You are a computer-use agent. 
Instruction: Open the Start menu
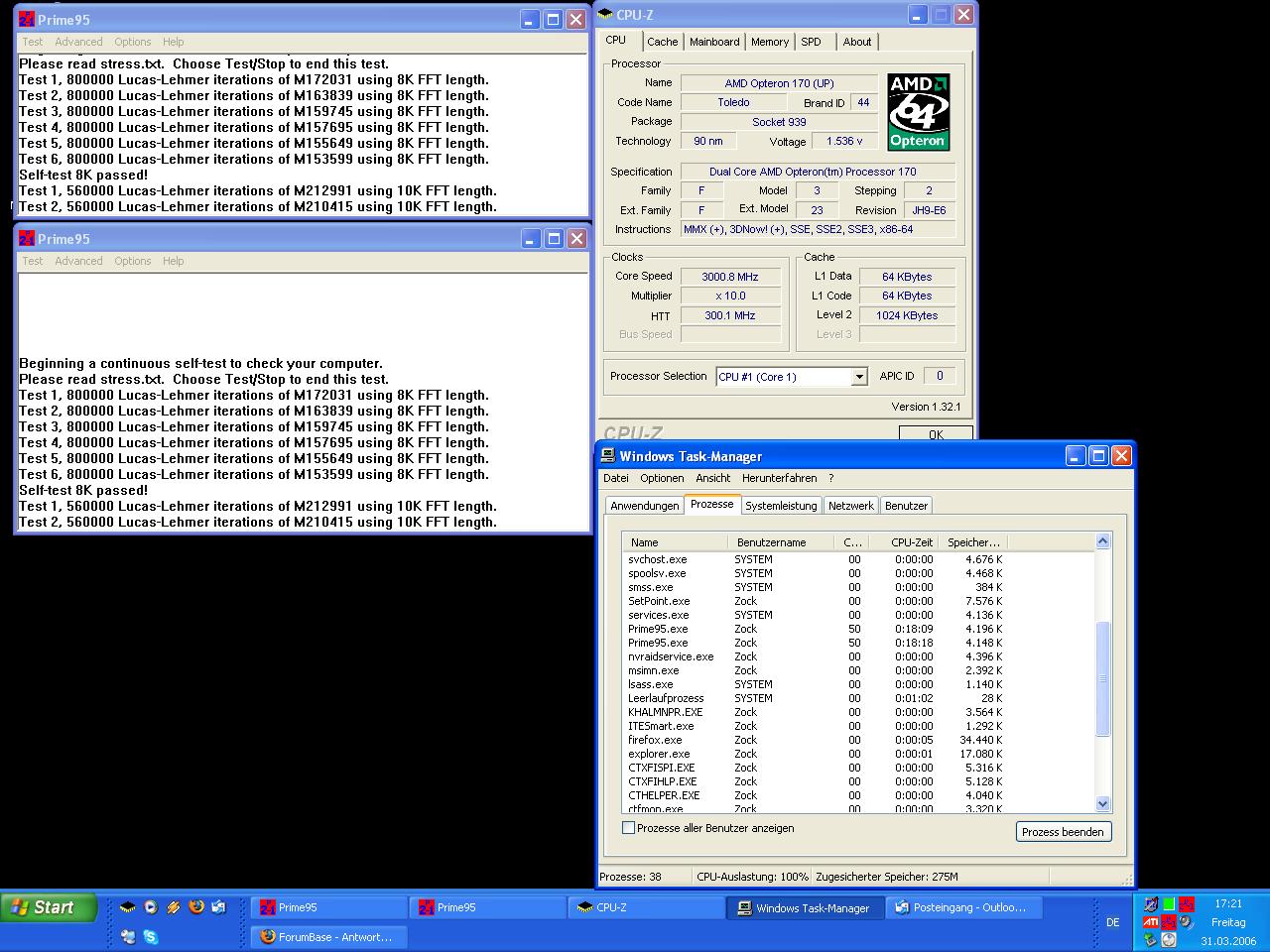pos(49,906)
